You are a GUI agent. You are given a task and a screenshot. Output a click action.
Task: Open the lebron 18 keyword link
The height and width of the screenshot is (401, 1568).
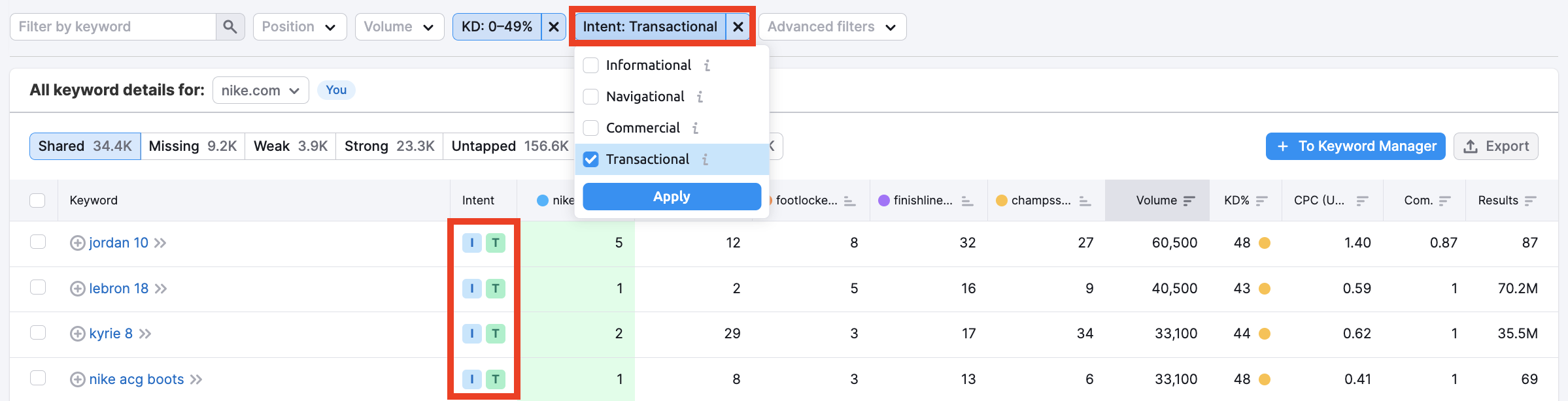(119, 289)
